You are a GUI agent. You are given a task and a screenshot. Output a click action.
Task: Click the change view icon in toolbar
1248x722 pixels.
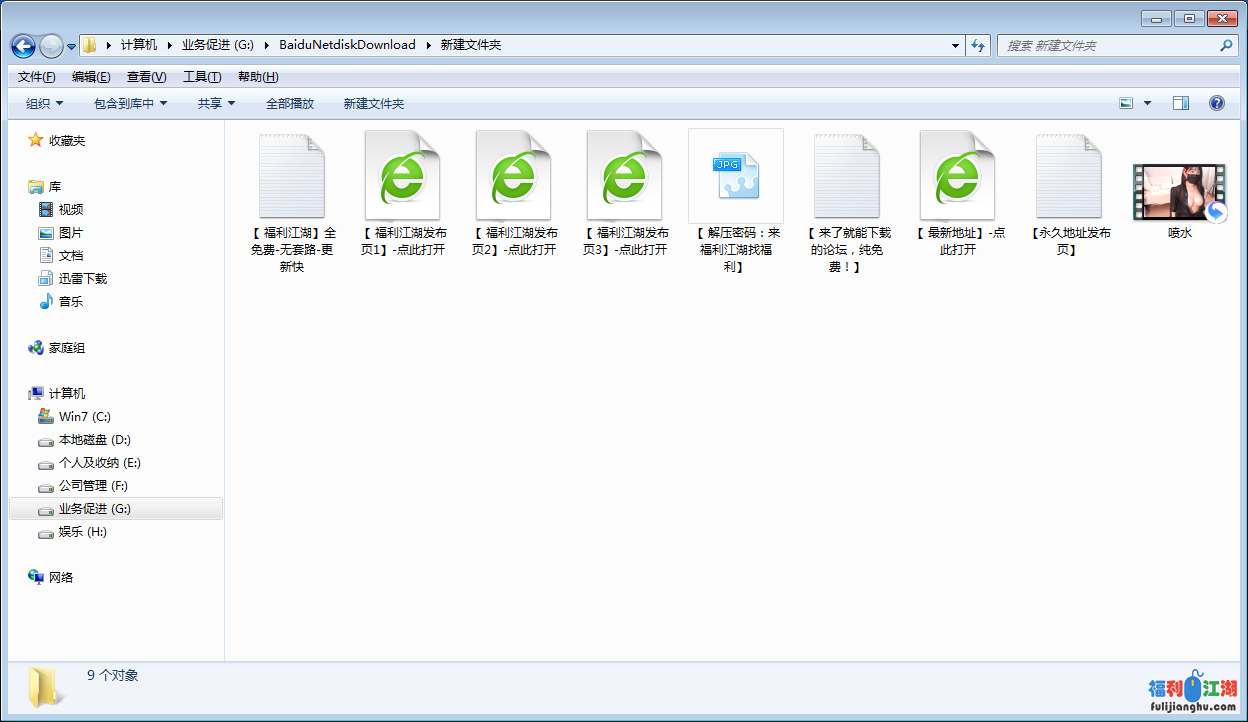click(1127, 103)
